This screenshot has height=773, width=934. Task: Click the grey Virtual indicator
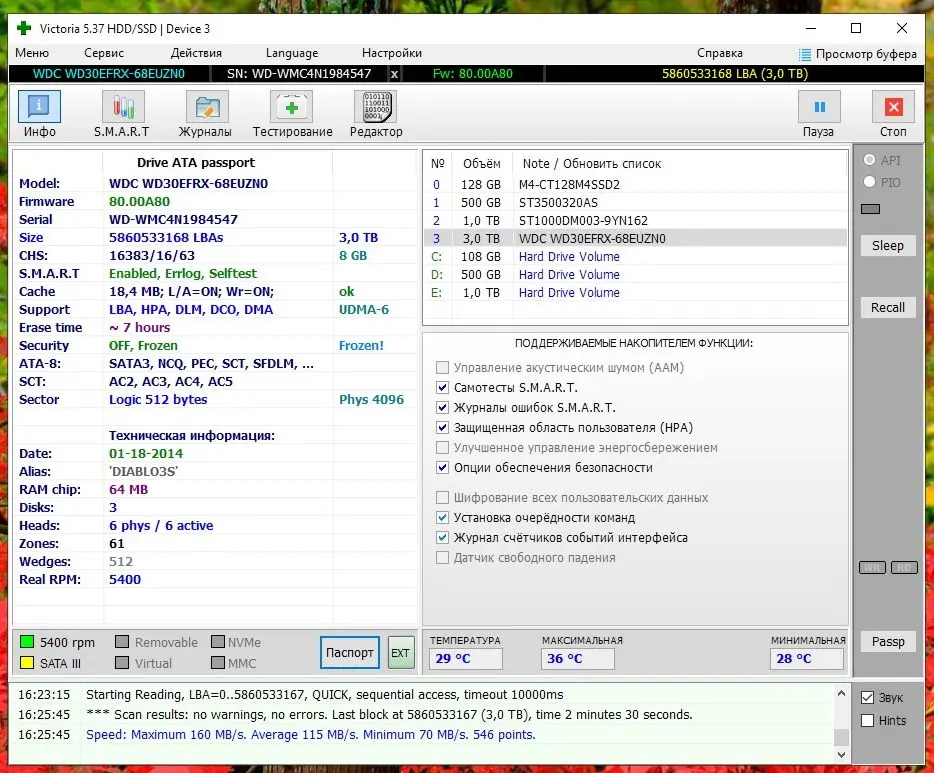click(122, 662)
